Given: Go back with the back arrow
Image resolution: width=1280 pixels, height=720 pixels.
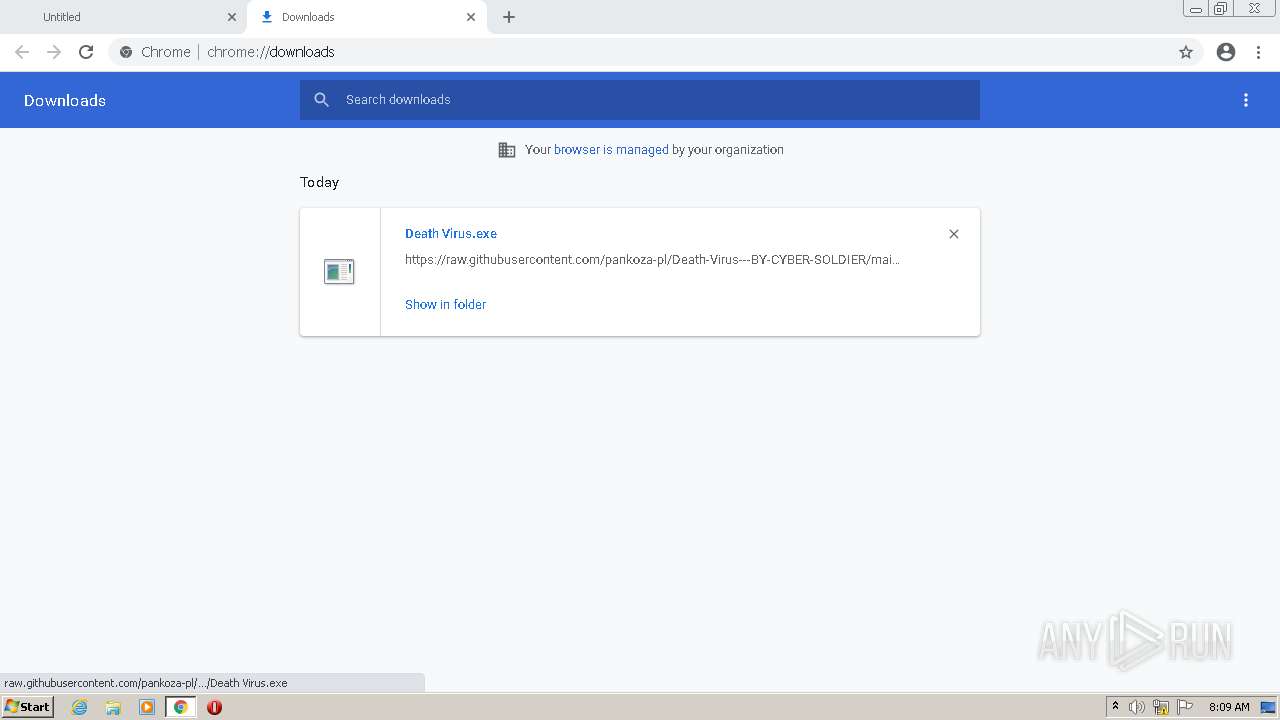Looking at the screenshot, I should (22, 52).
